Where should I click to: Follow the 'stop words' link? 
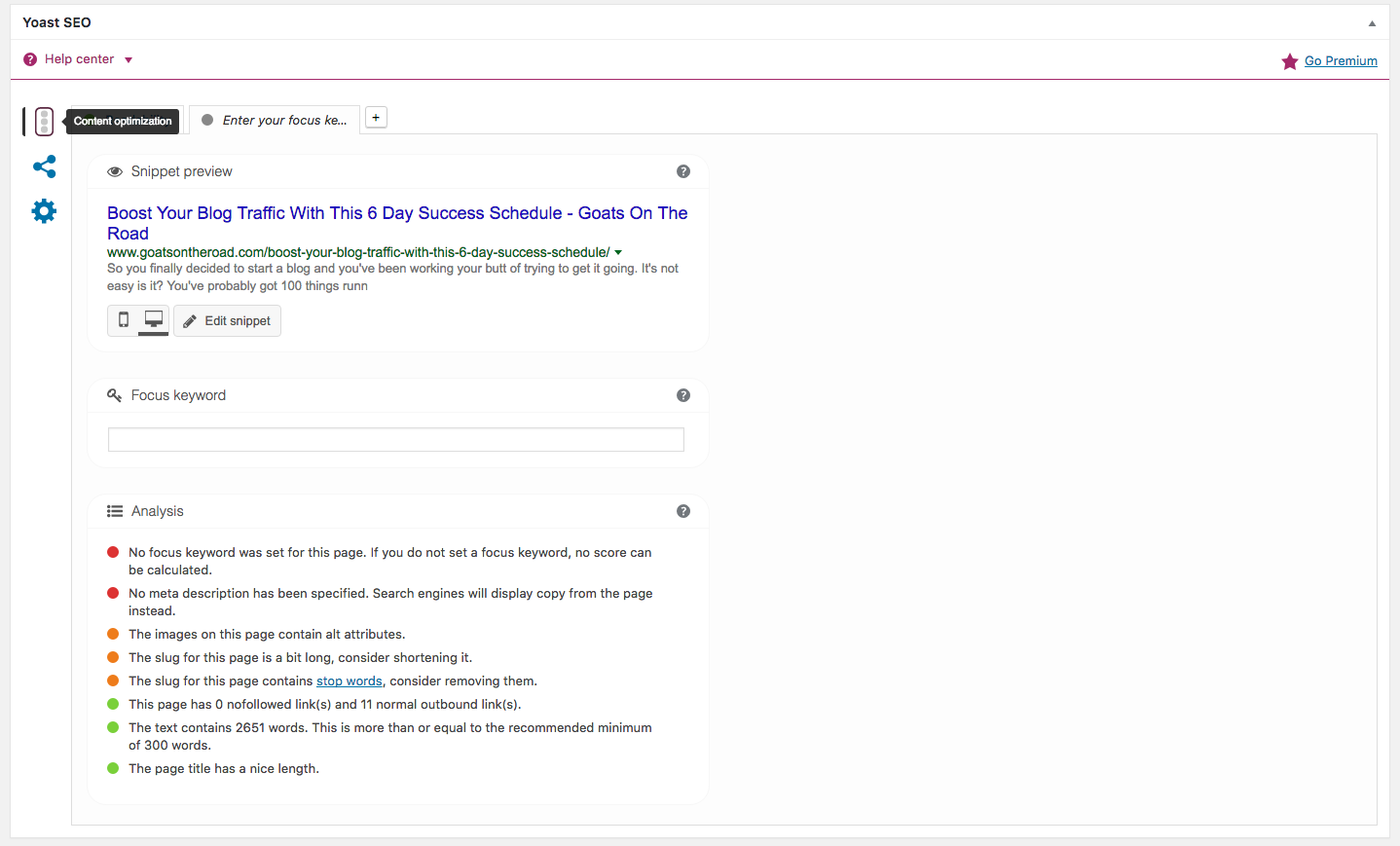point(350,681)
